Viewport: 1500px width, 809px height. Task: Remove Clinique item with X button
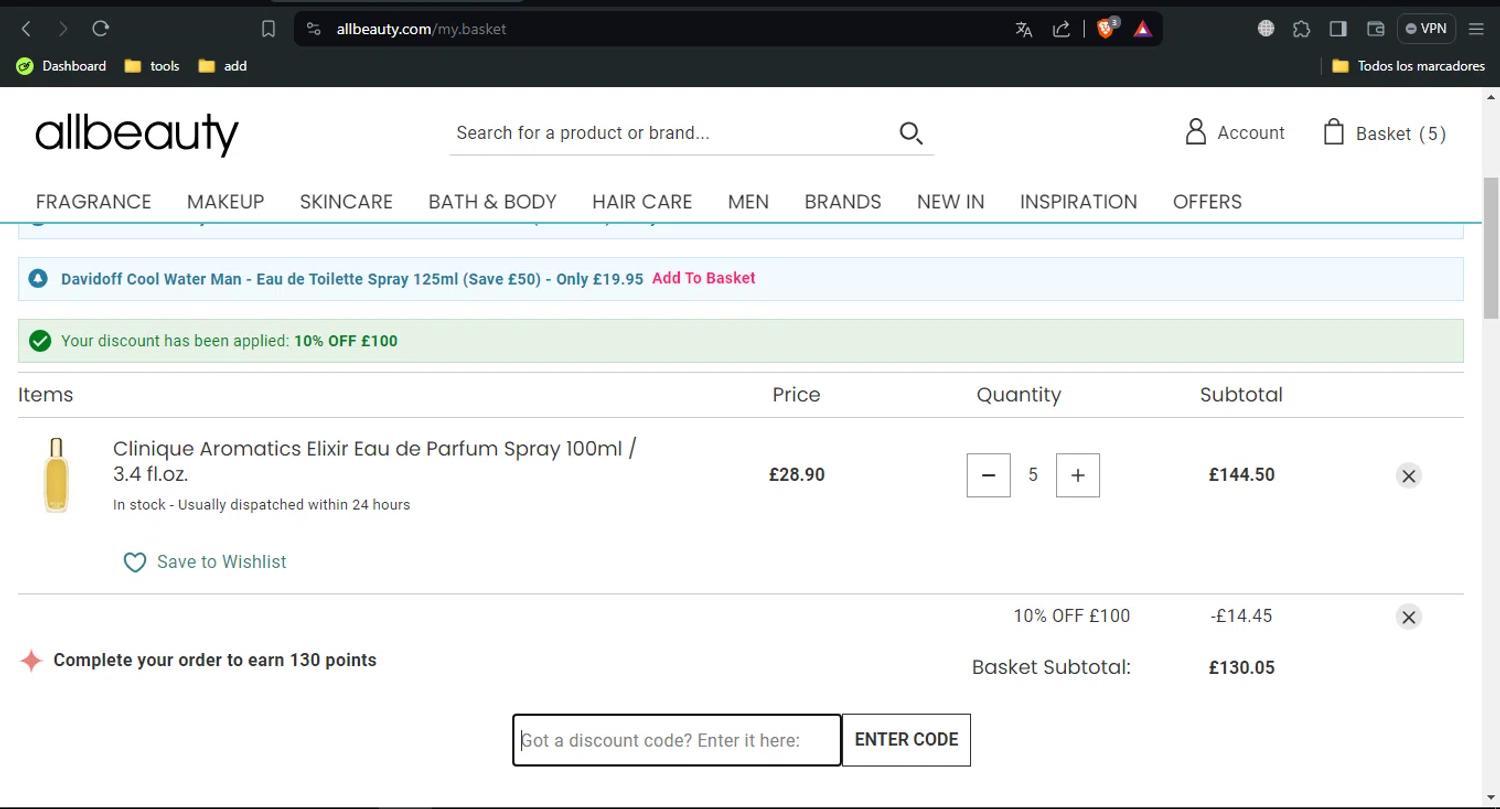1408,476
